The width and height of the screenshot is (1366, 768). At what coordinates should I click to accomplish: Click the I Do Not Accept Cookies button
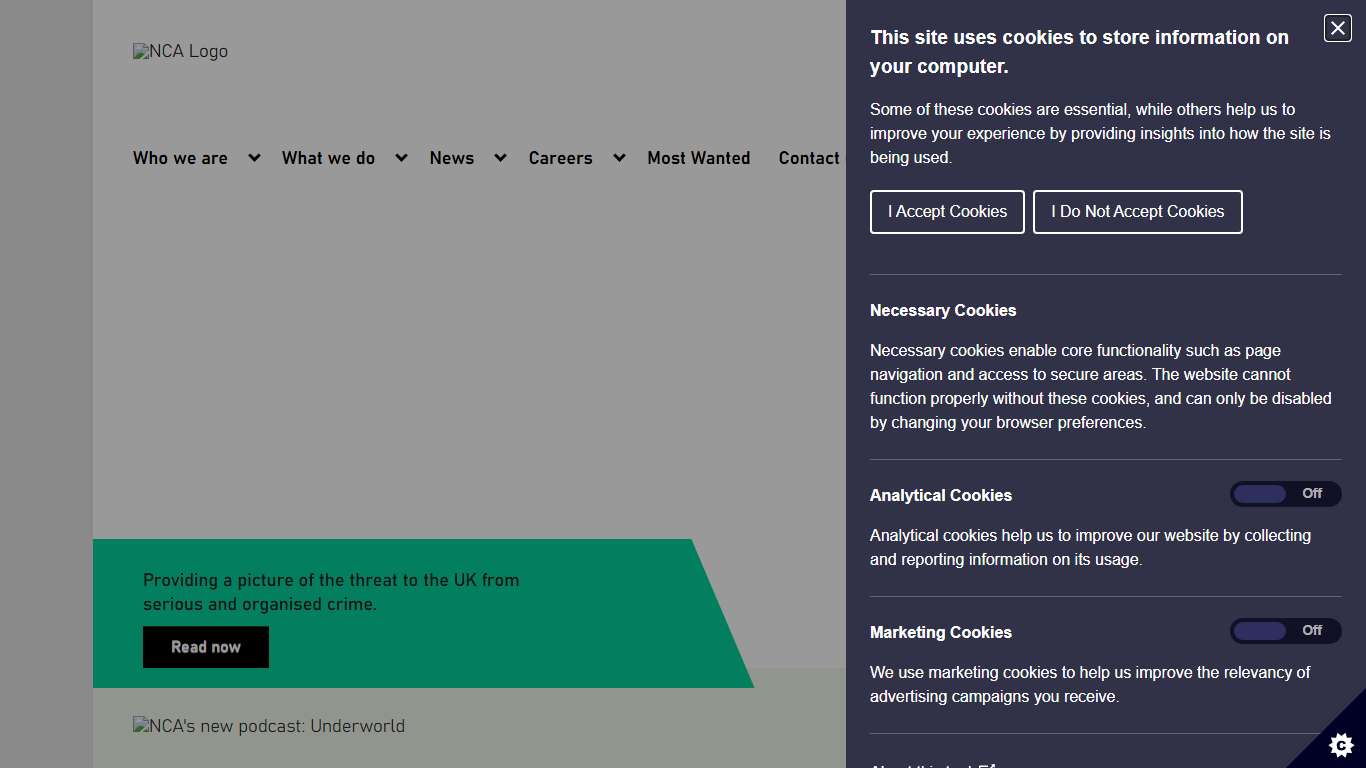(x=1137, y=211)
